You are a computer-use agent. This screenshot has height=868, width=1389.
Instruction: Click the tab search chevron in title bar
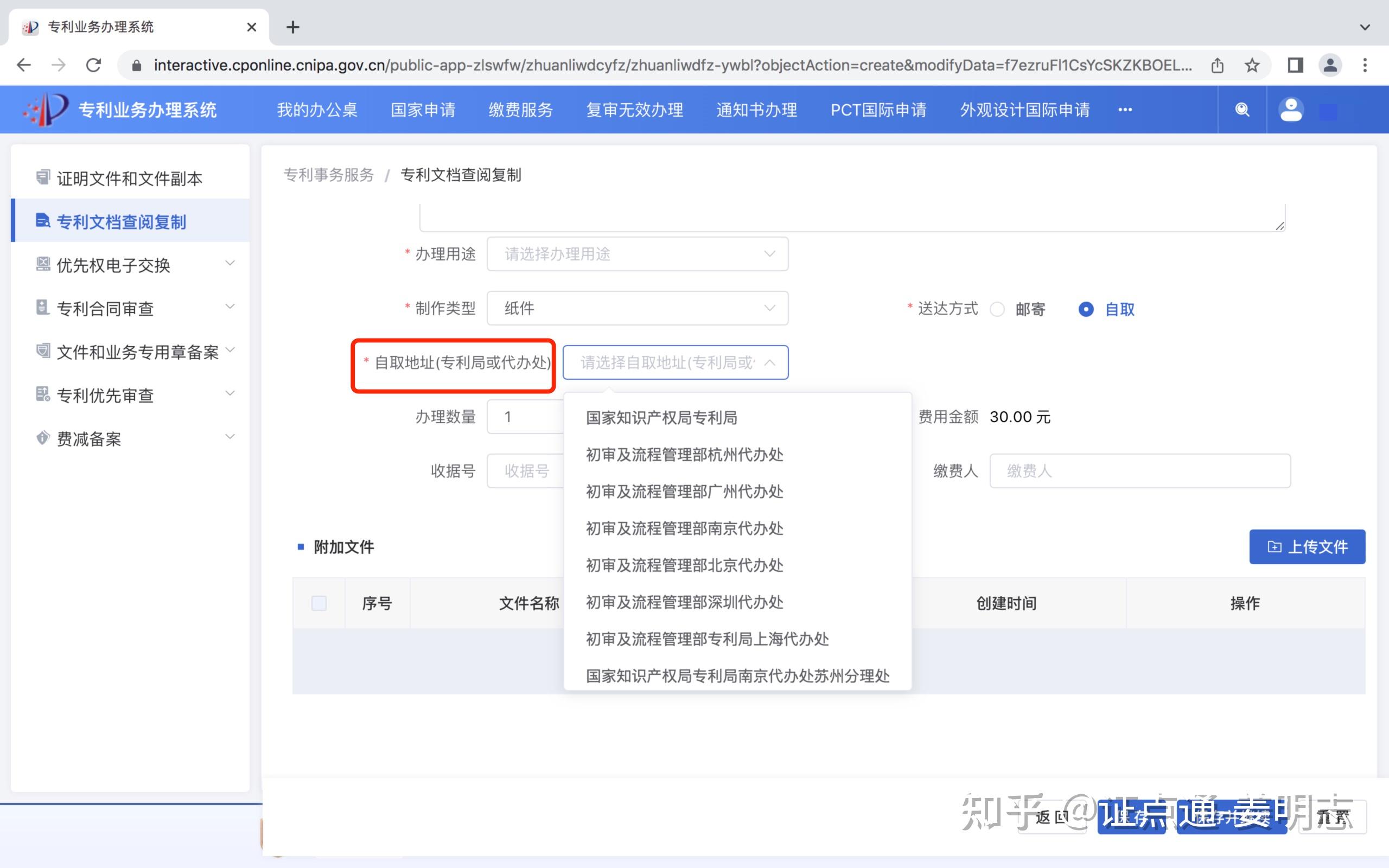click(x=1365, y=27)
